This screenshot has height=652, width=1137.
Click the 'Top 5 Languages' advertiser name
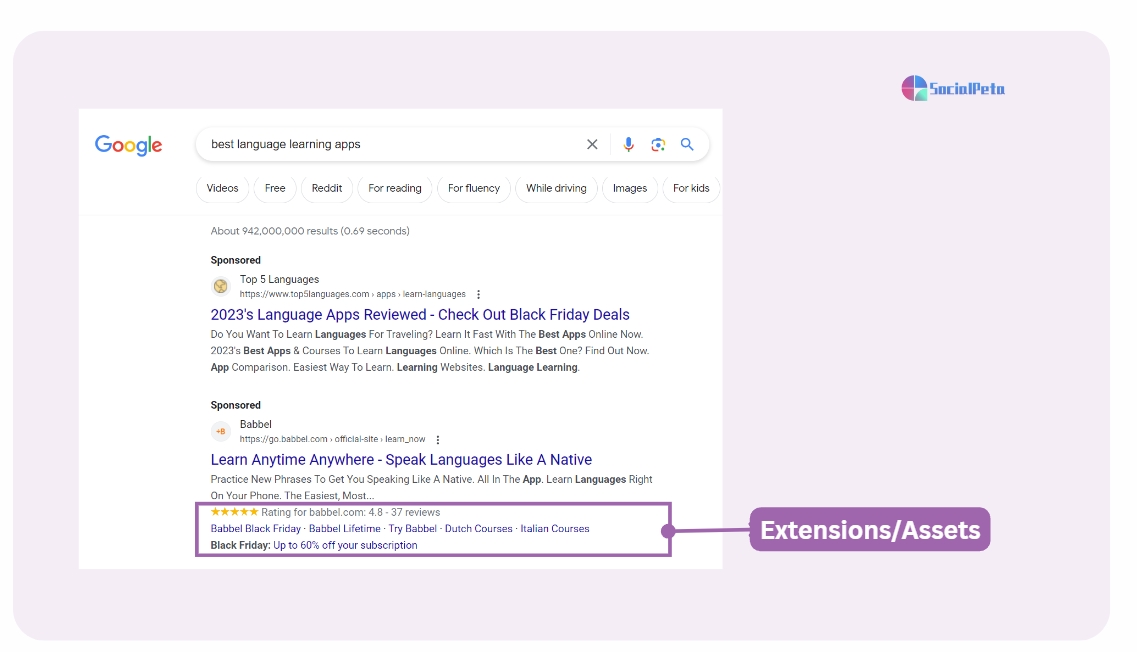(x=279, y=279)
